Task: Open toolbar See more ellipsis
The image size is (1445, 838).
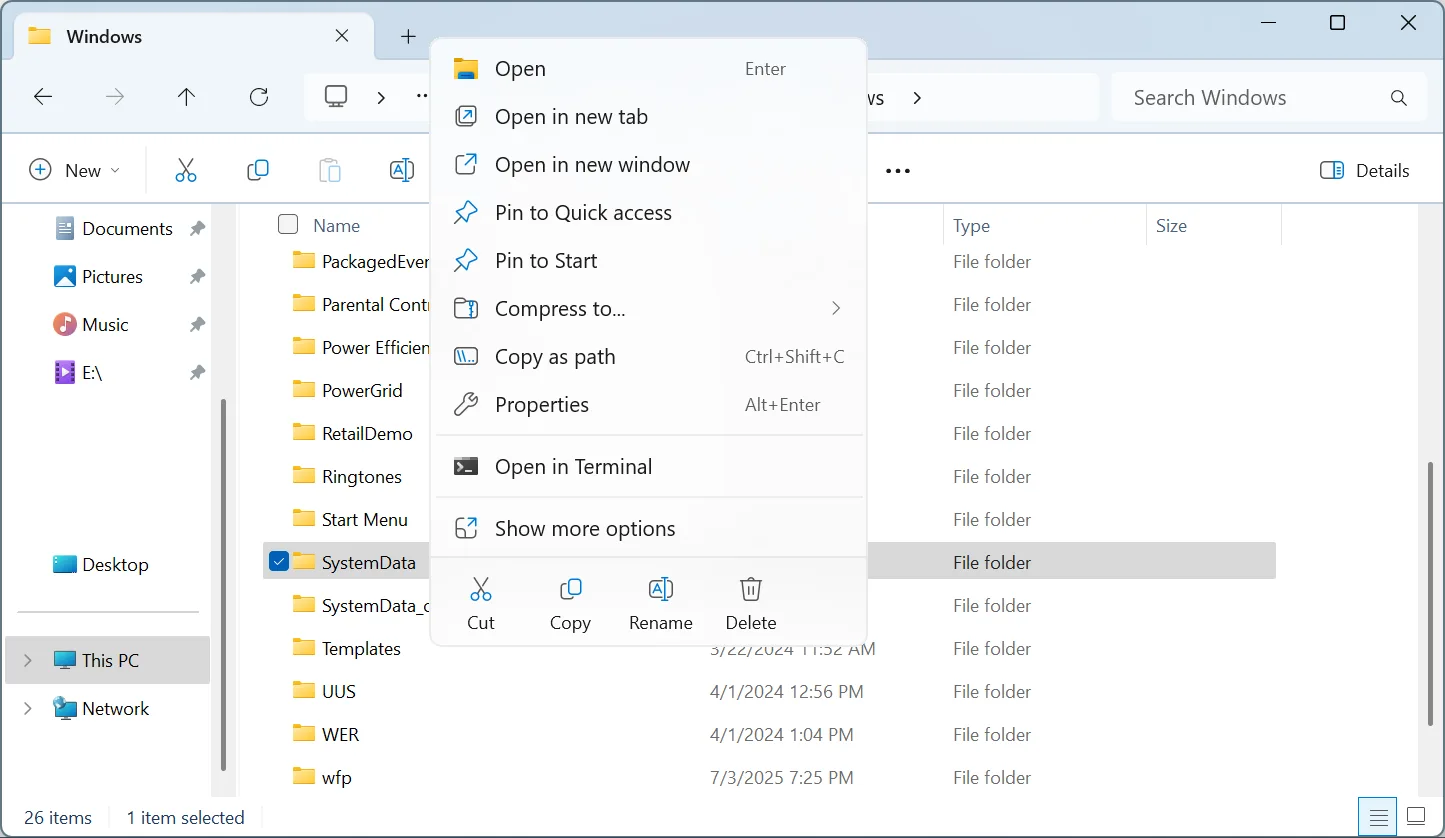Action: pos(898,171)
